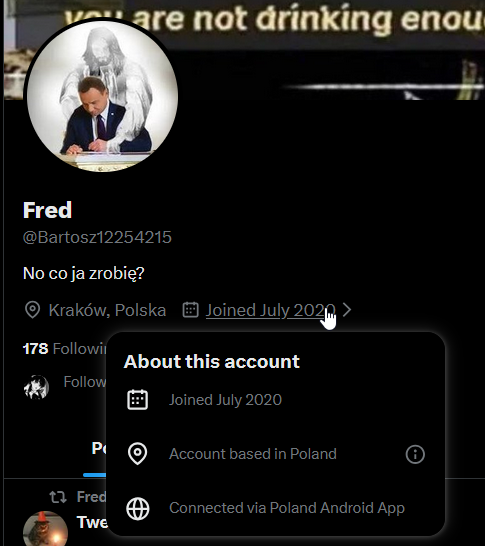485x546 pixels.
Task: Click the globe icon next to Connected via
Action: coord(138,509)
